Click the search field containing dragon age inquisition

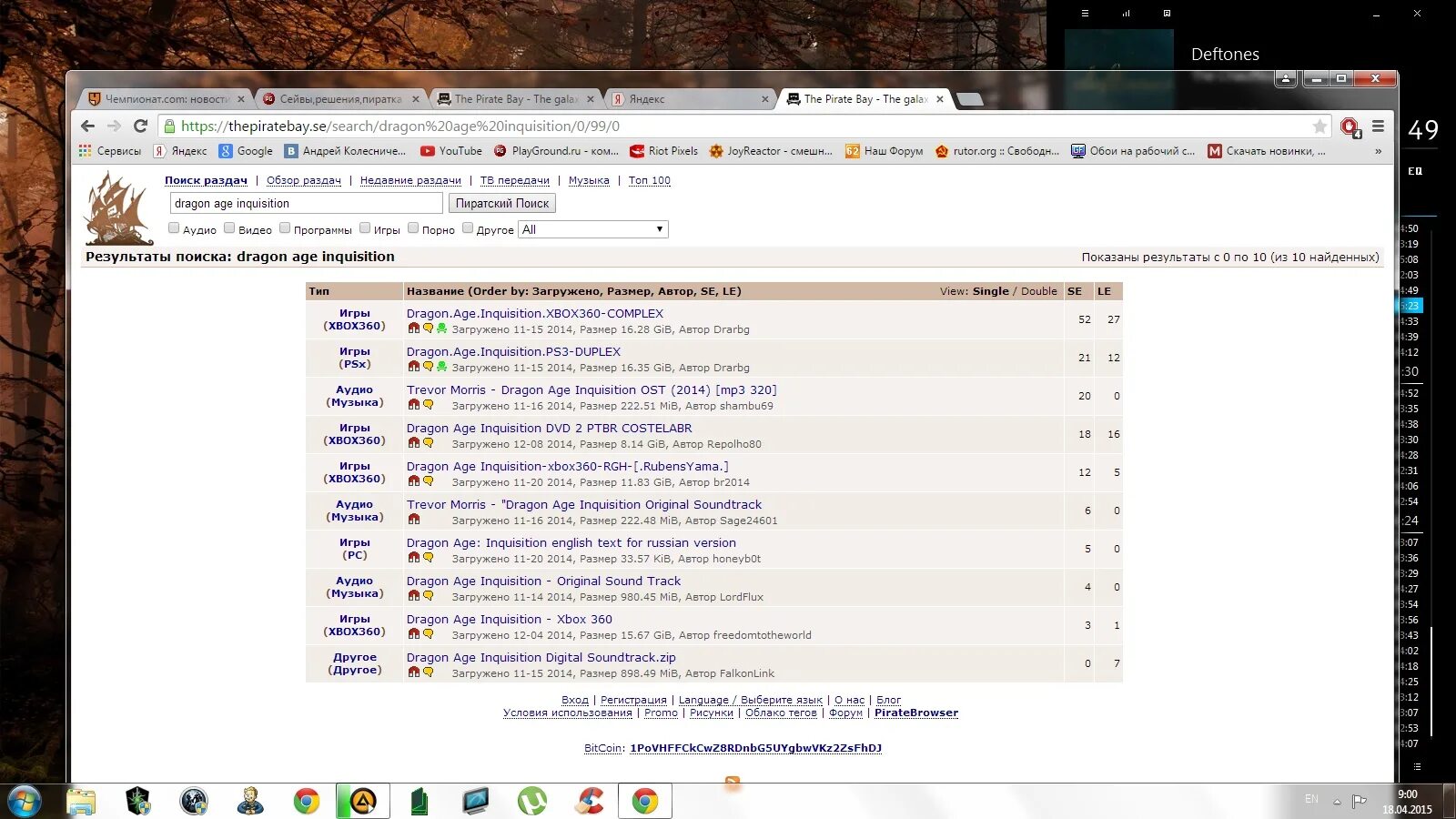pos(306,203)
